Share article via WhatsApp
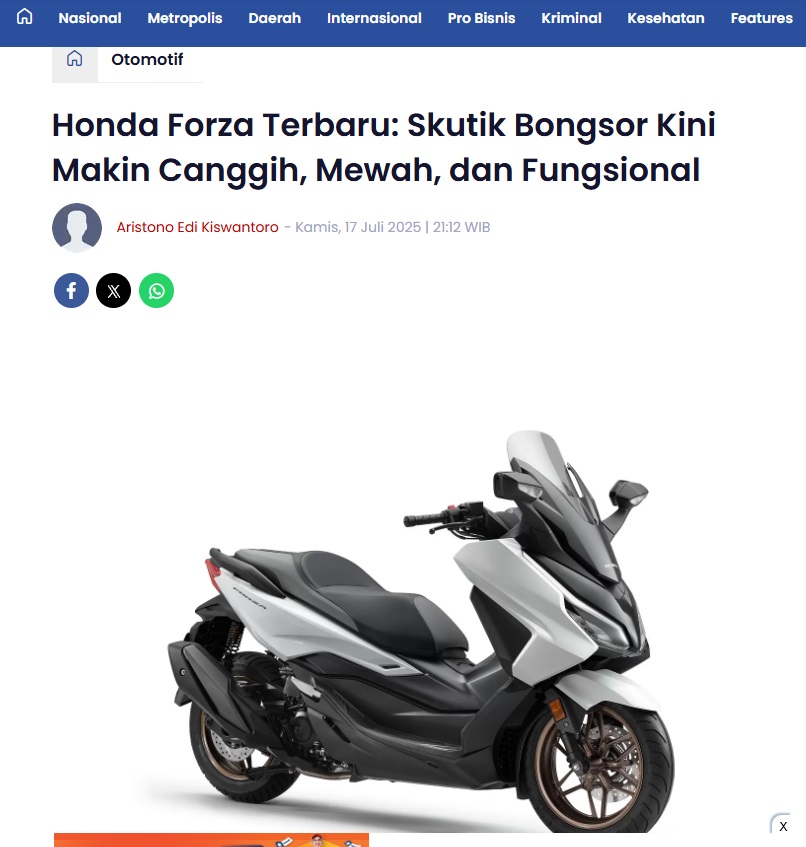 (156, 291)
